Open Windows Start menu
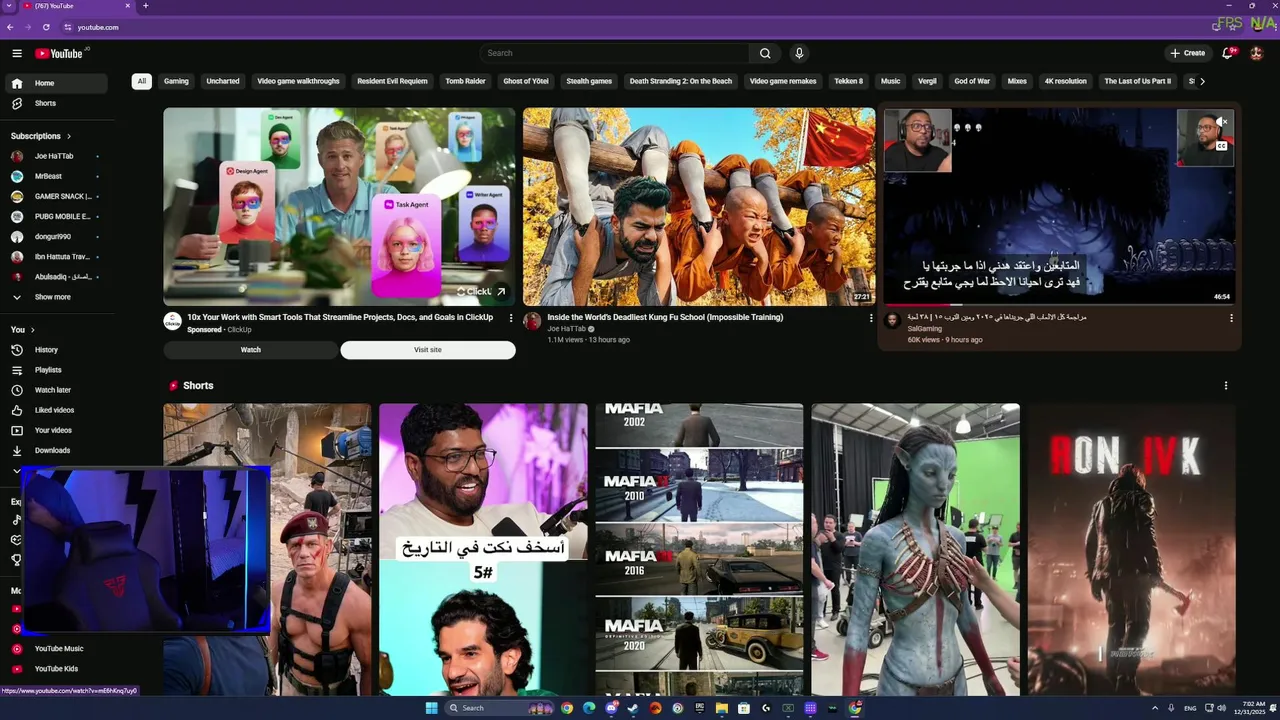1280x720 pixels. (x=431, y=708)
